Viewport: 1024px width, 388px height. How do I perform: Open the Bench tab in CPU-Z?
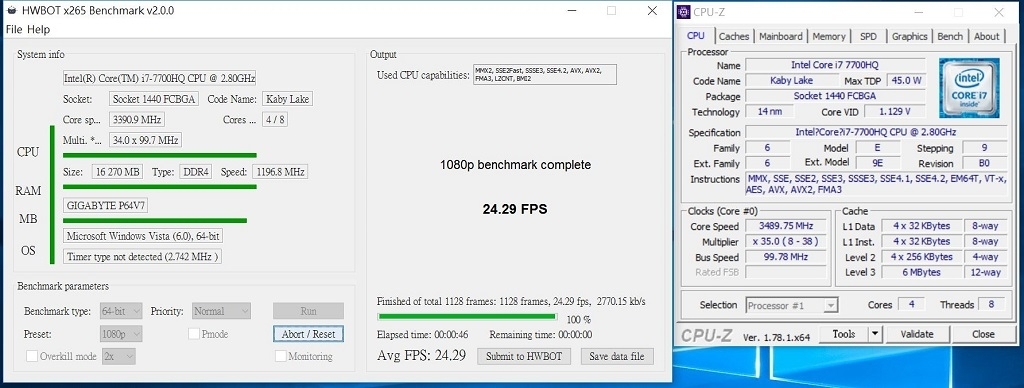coord(950,37)
